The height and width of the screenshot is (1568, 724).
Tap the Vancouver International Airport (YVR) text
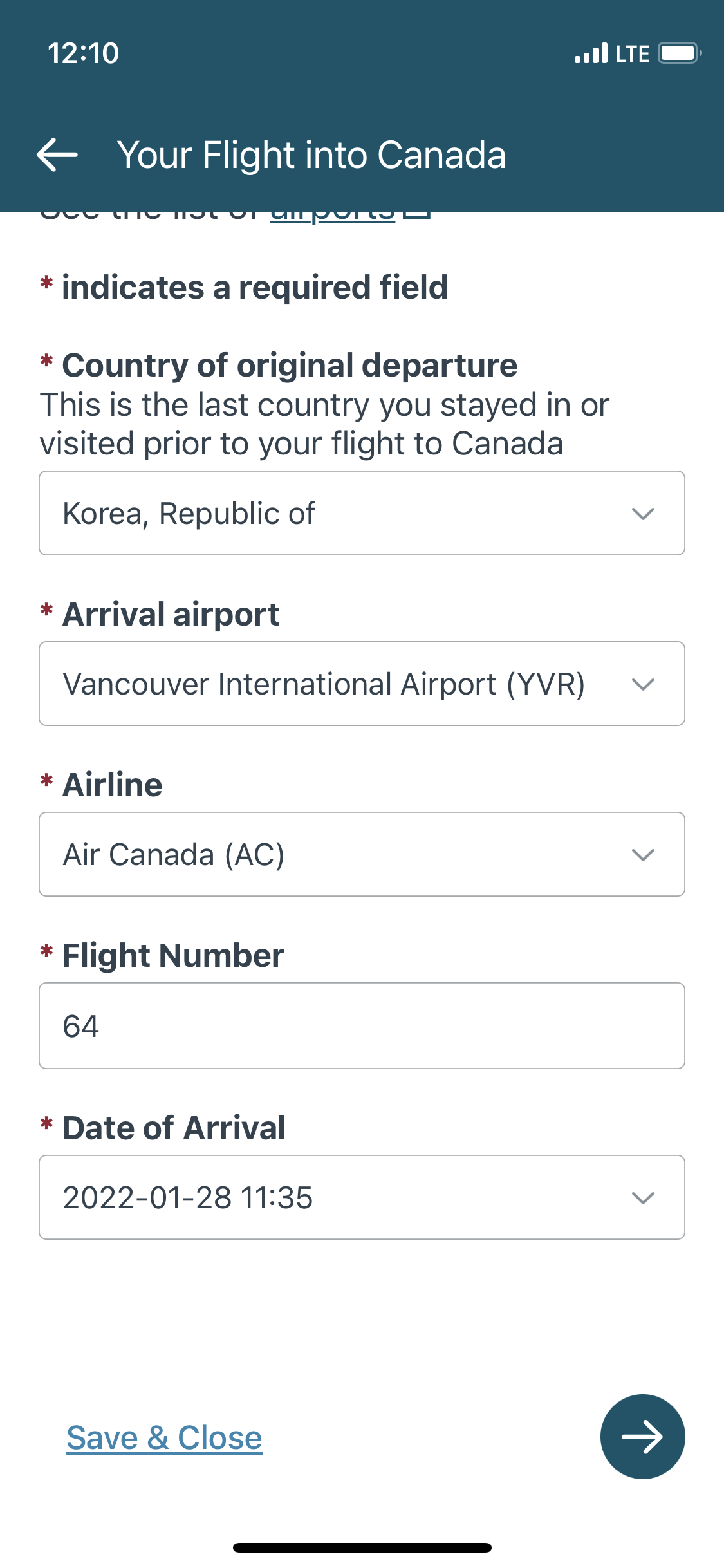324,684
